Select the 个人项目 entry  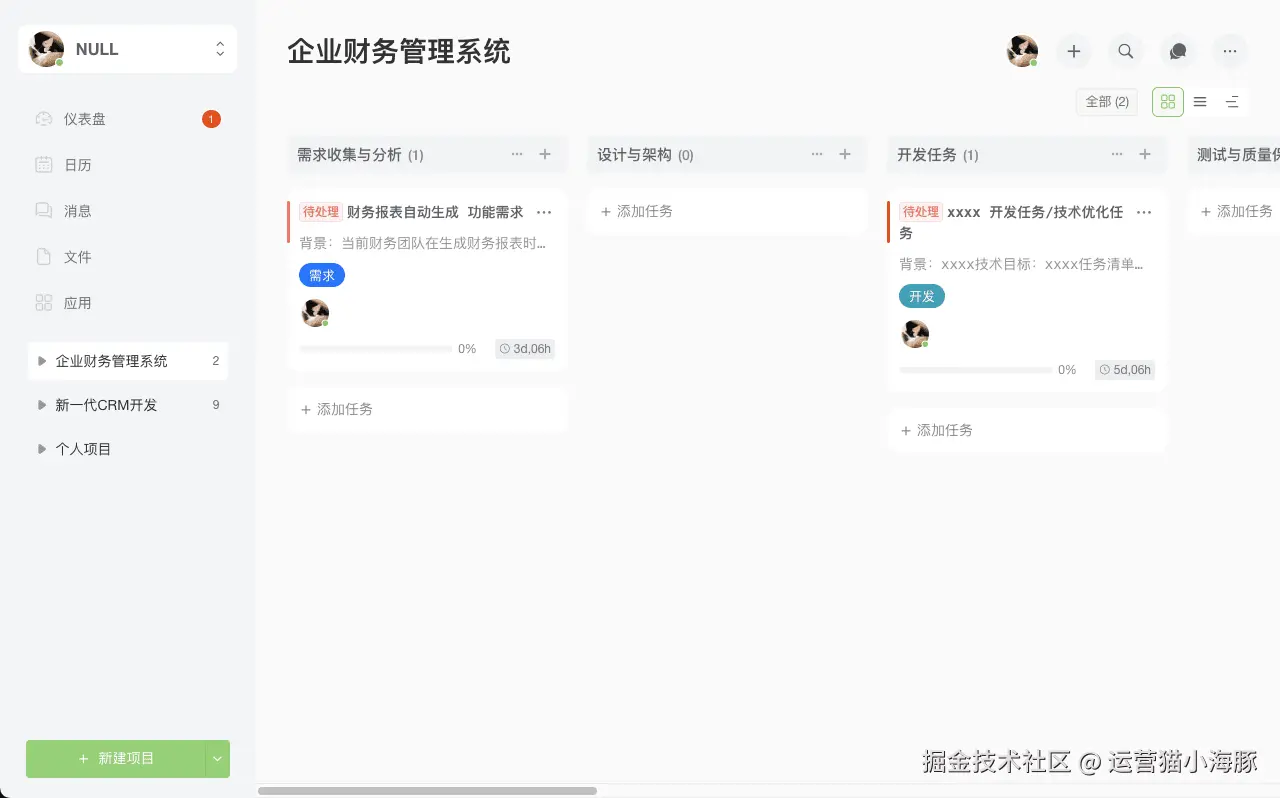pos(128,449)
